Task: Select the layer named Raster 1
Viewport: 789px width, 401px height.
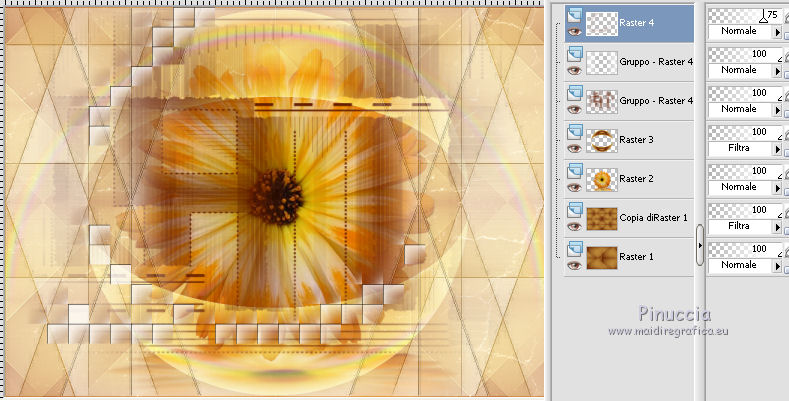Action: tap(637, 257)
